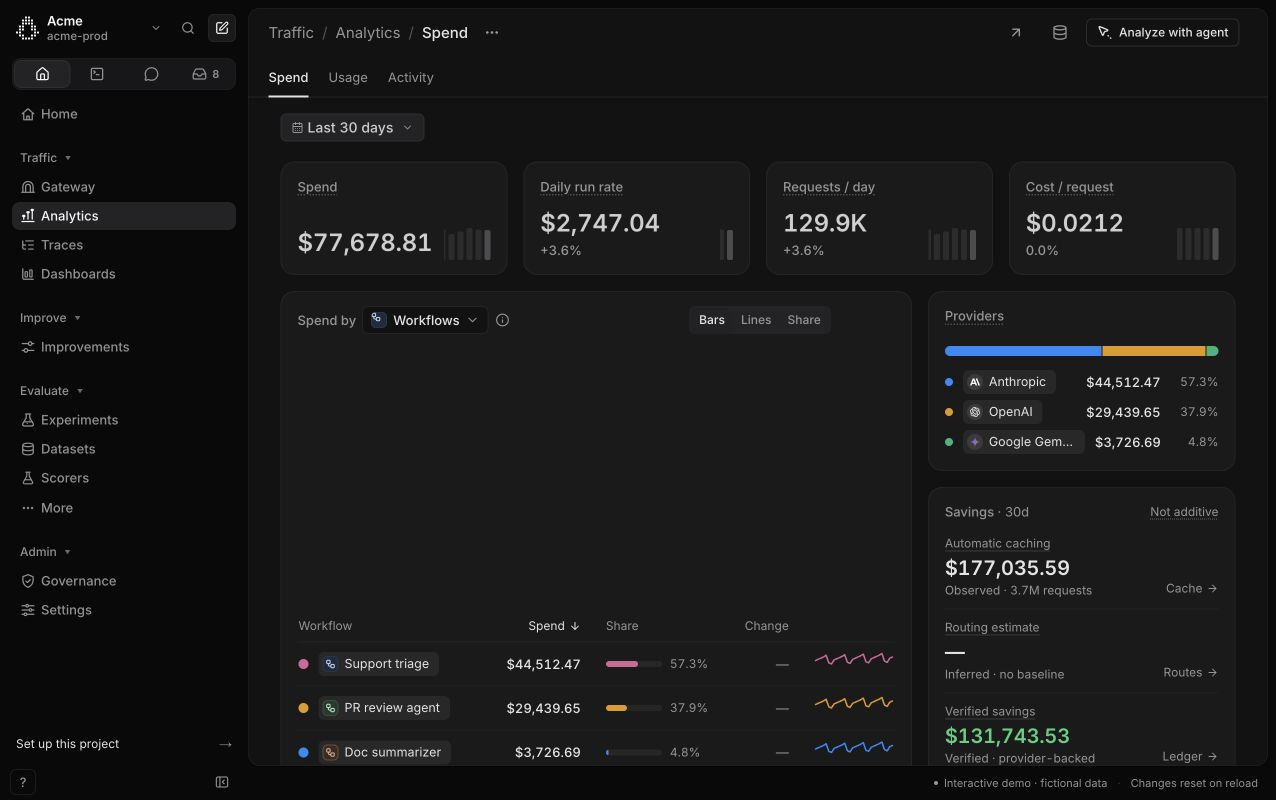
Task: Click the Acme logo icon
Action: (28, 28)
